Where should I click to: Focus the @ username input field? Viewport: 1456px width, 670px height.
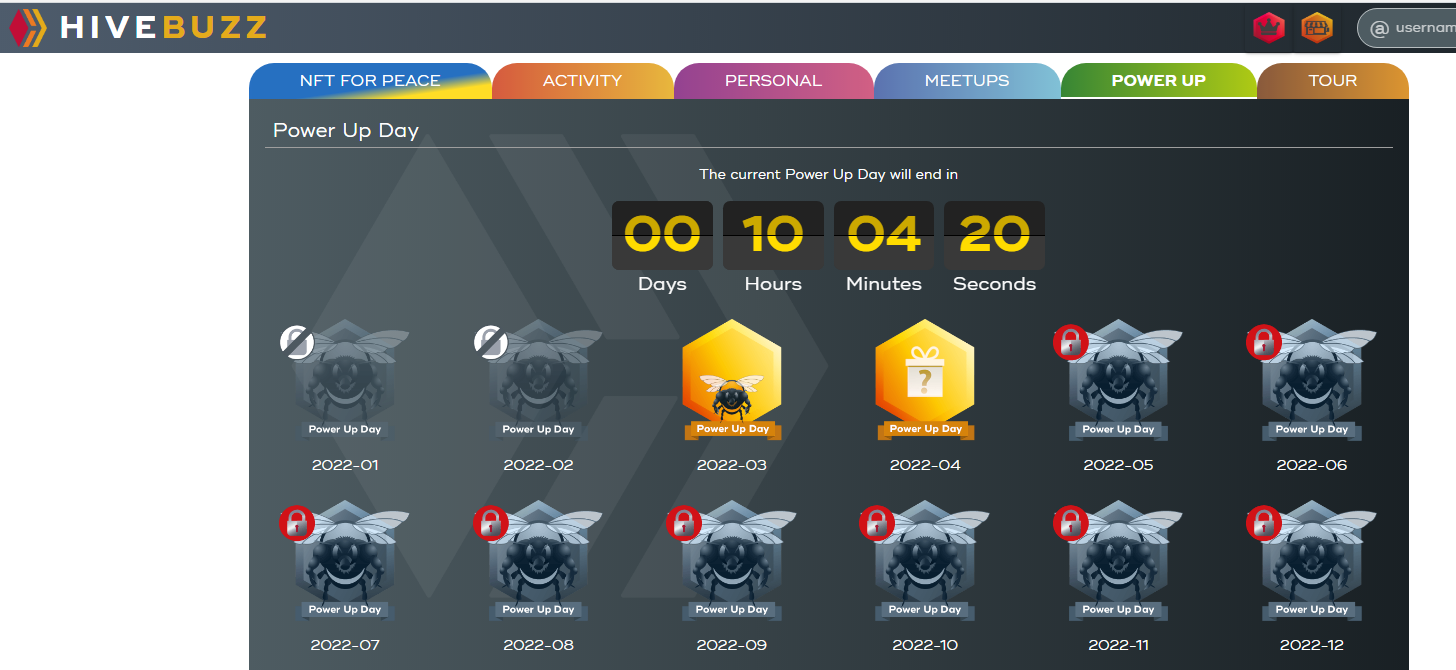[x=1406, y=28]
